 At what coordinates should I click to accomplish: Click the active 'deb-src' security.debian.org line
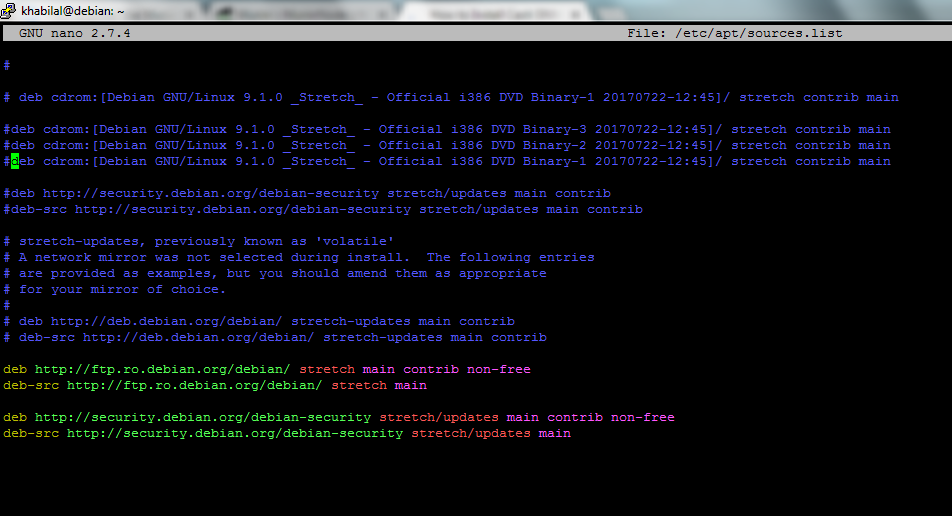[287, 433]
